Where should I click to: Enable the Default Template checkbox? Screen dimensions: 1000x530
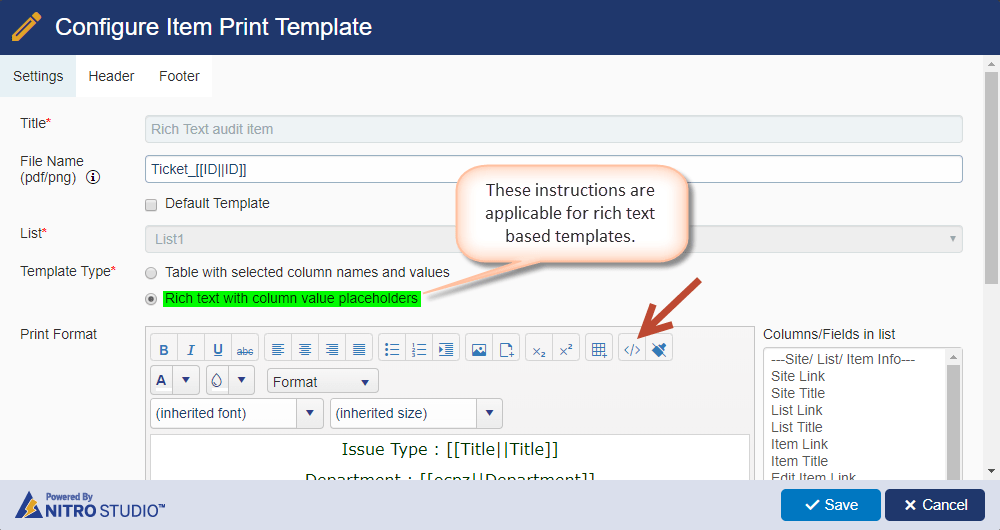[x=151, y=204]
